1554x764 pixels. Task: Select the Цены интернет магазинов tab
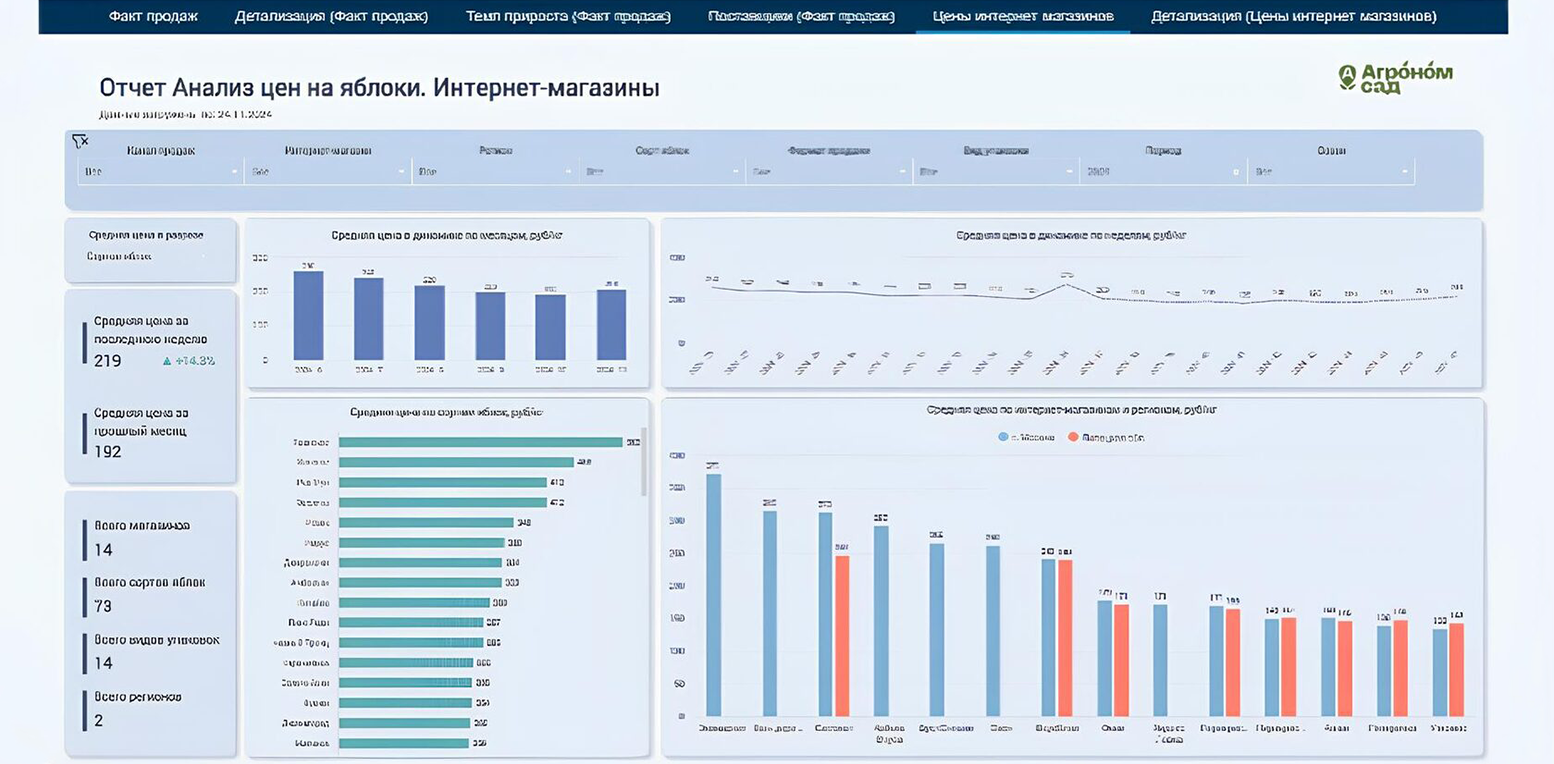pos(1023,16)
